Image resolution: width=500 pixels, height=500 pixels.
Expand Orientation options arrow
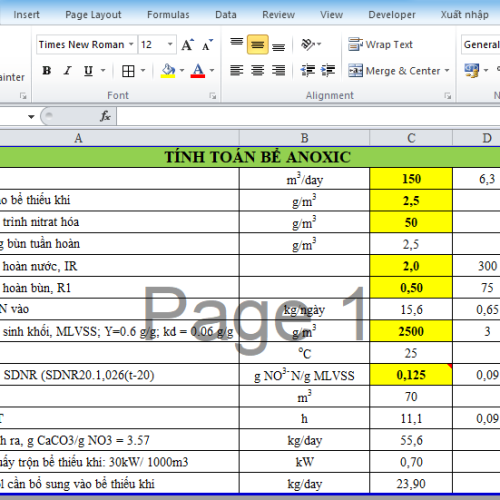click(319, 44)
